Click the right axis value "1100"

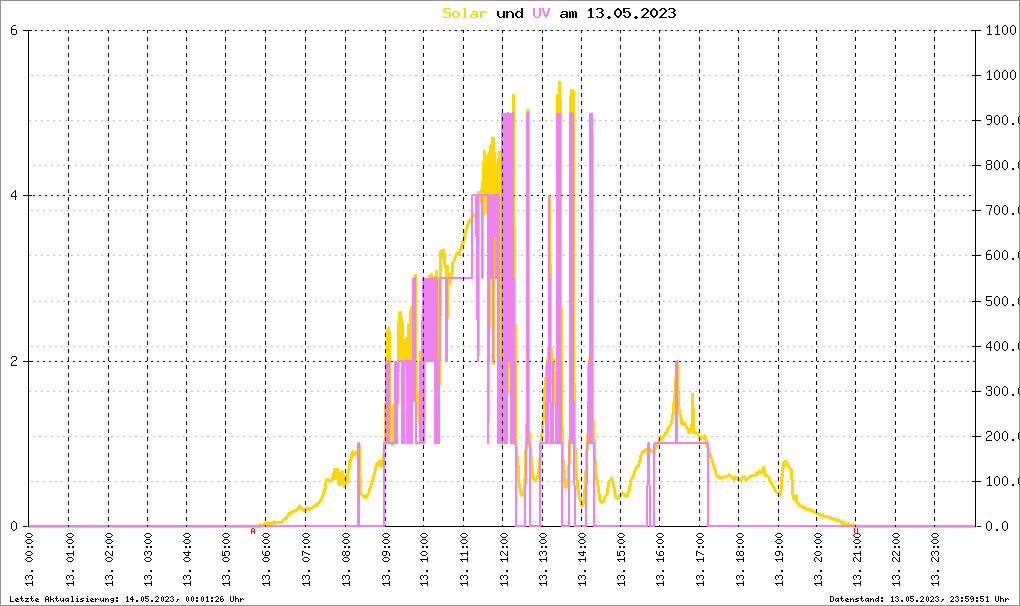click(x=1000, y=31)
